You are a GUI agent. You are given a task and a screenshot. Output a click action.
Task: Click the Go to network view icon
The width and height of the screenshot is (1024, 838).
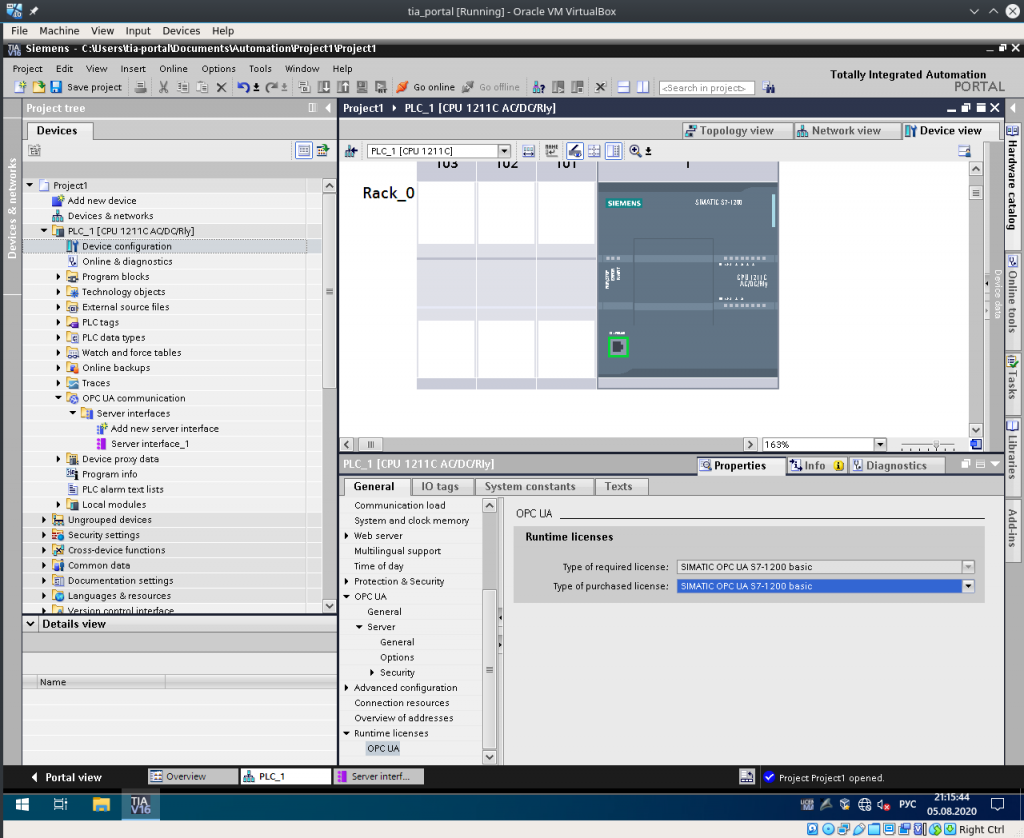[351, 151]
